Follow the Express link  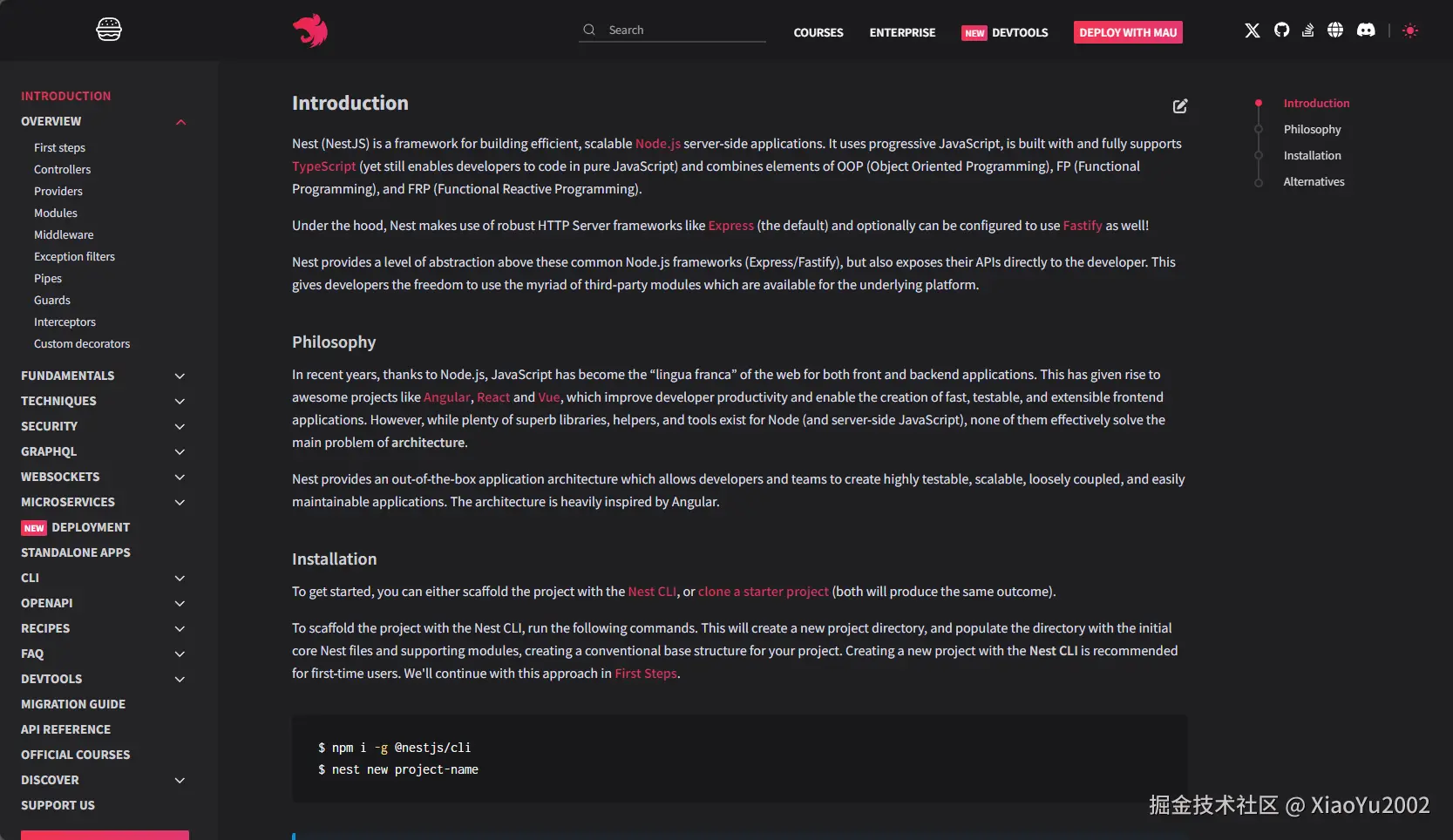pyautogui.click(x=730, y=226)
